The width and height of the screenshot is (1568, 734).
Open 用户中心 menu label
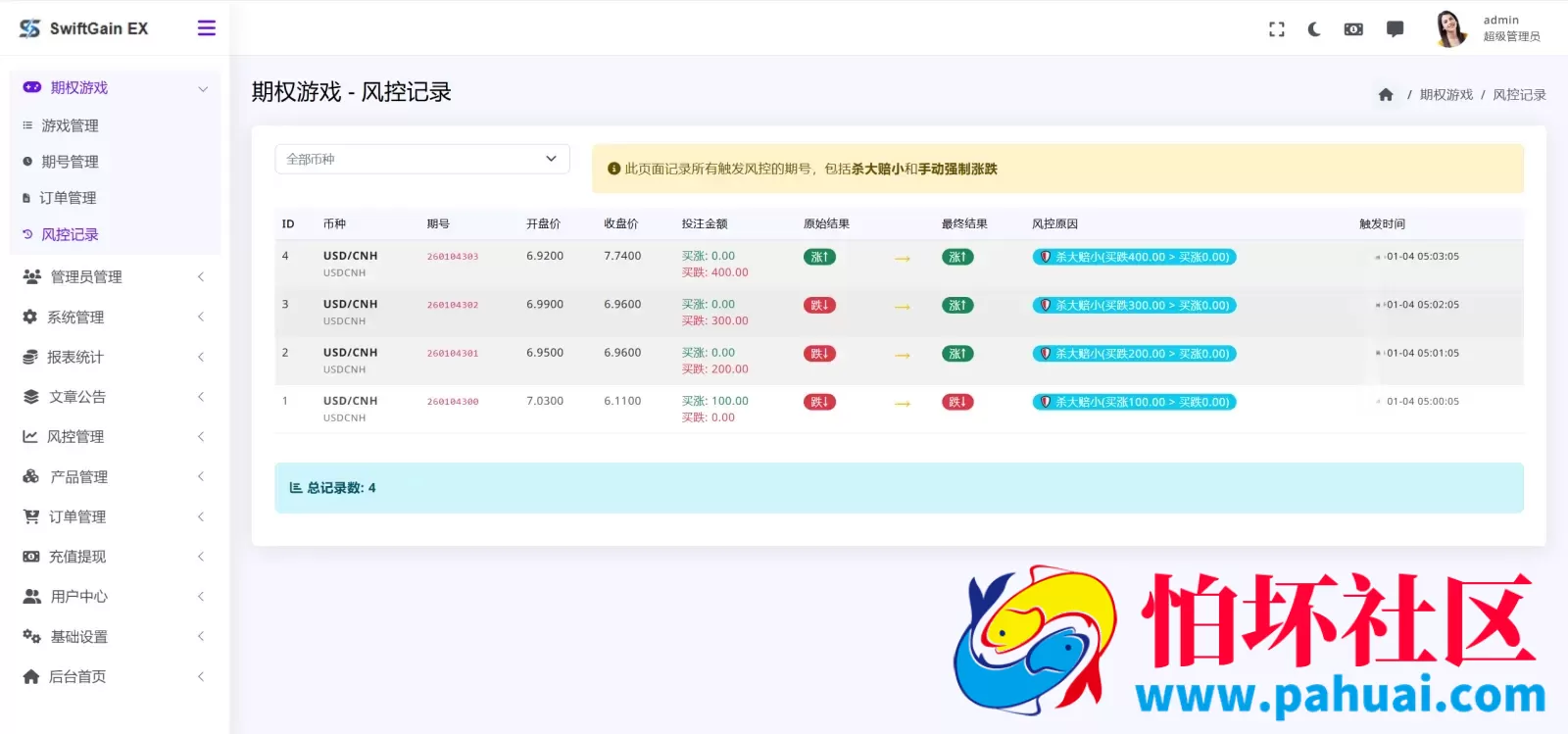point(79,596)
